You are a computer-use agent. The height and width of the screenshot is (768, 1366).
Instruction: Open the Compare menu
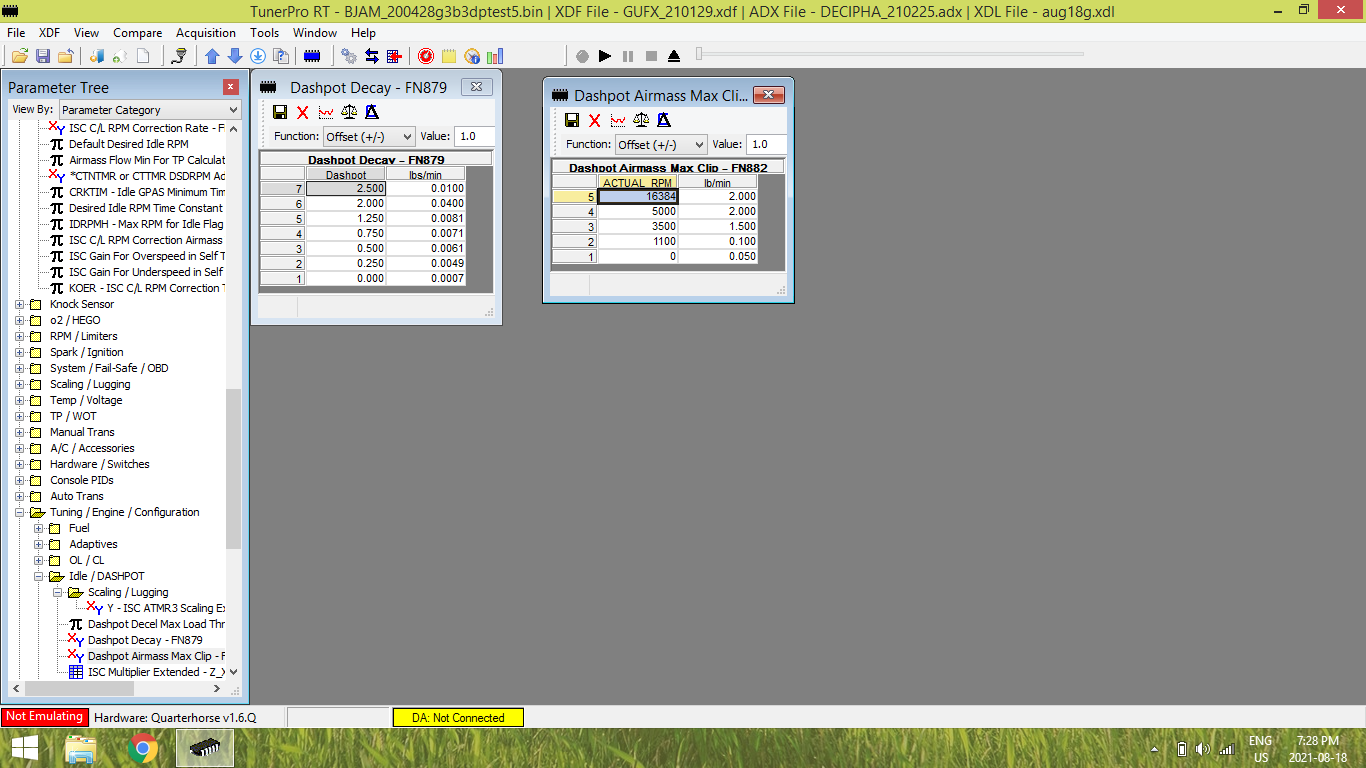[x=137, y=33]
